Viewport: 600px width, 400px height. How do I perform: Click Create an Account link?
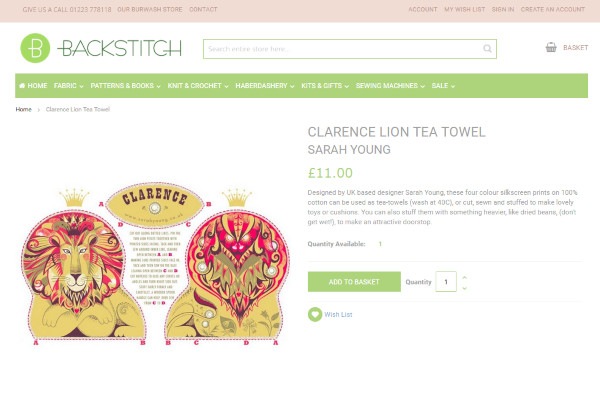pos(553,9)
